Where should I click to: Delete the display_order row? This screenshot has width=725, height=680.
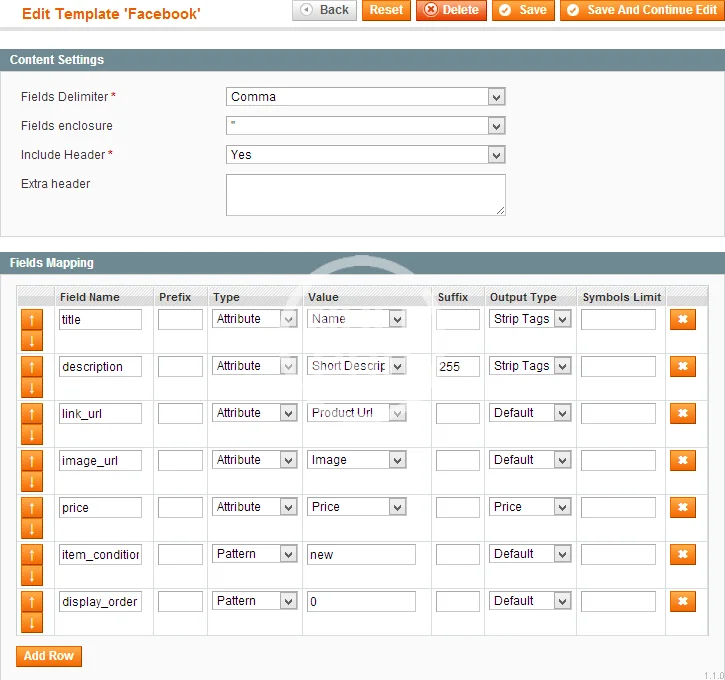682,601
